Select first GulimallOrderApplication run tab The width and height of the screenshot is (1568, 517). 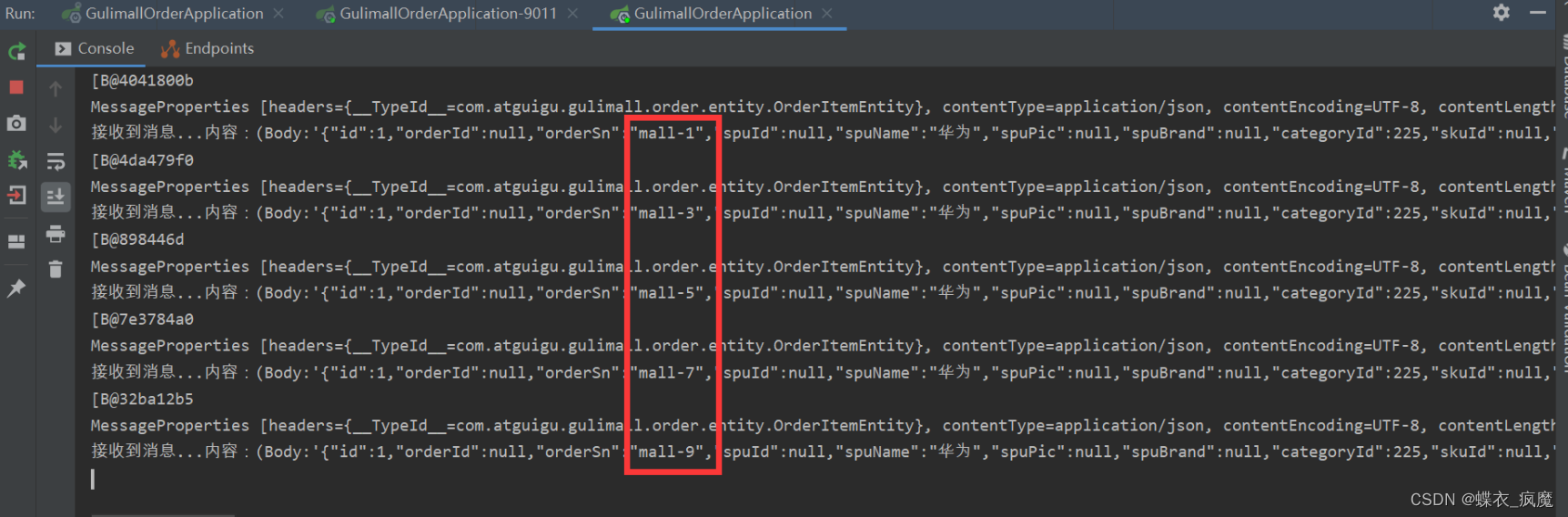164,14
